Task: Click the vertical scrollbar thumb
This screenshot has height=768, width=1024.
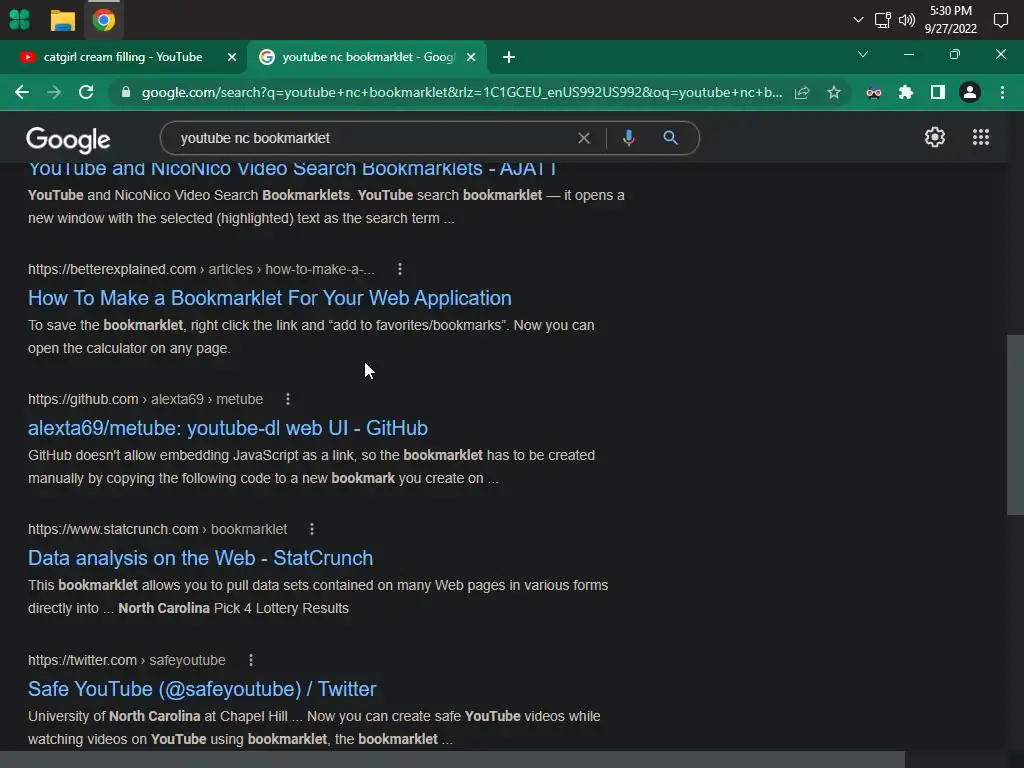Action: click(x=1015, y=424)
